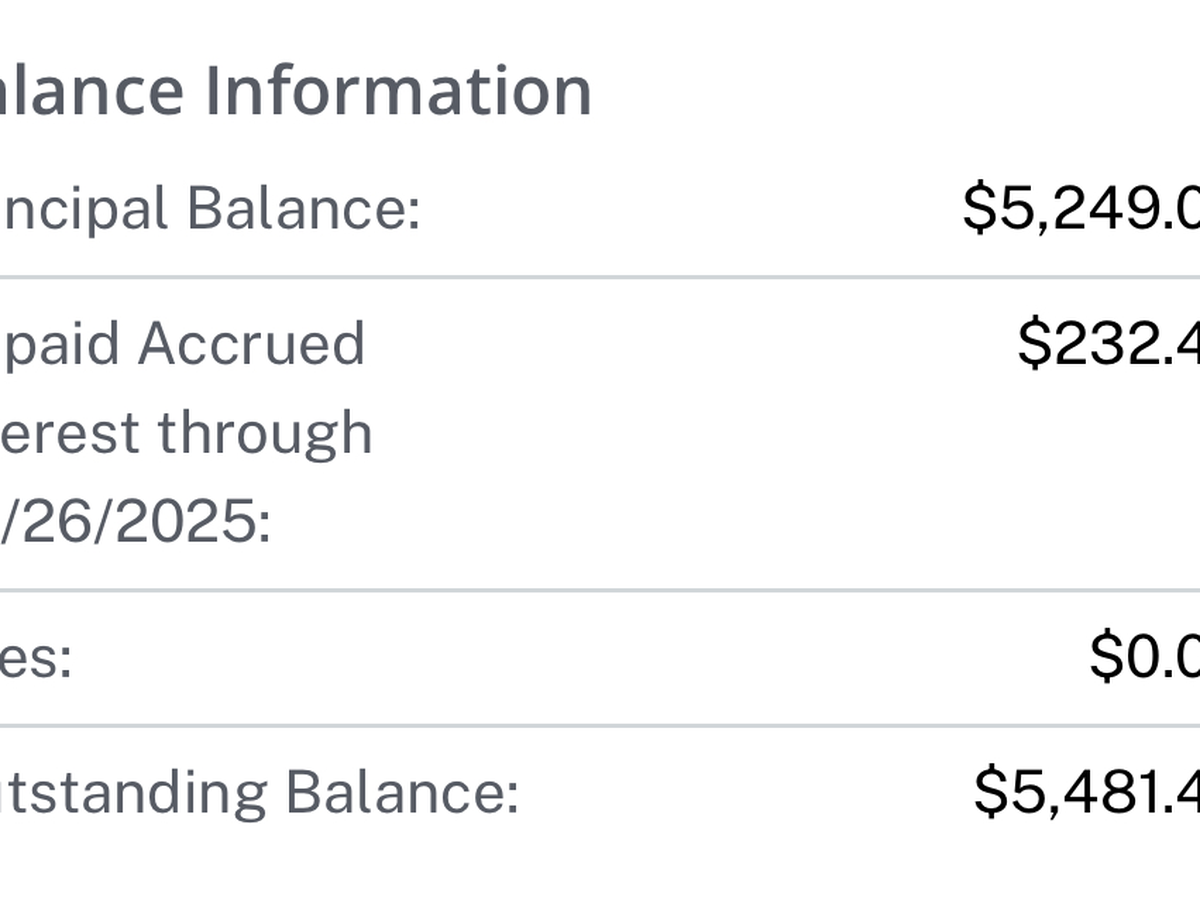The height and width of the screenshot is (900, 1200).
Task: Click the word 'Information' in the heading
Action: pyautogui.click(x=399, y=90)
